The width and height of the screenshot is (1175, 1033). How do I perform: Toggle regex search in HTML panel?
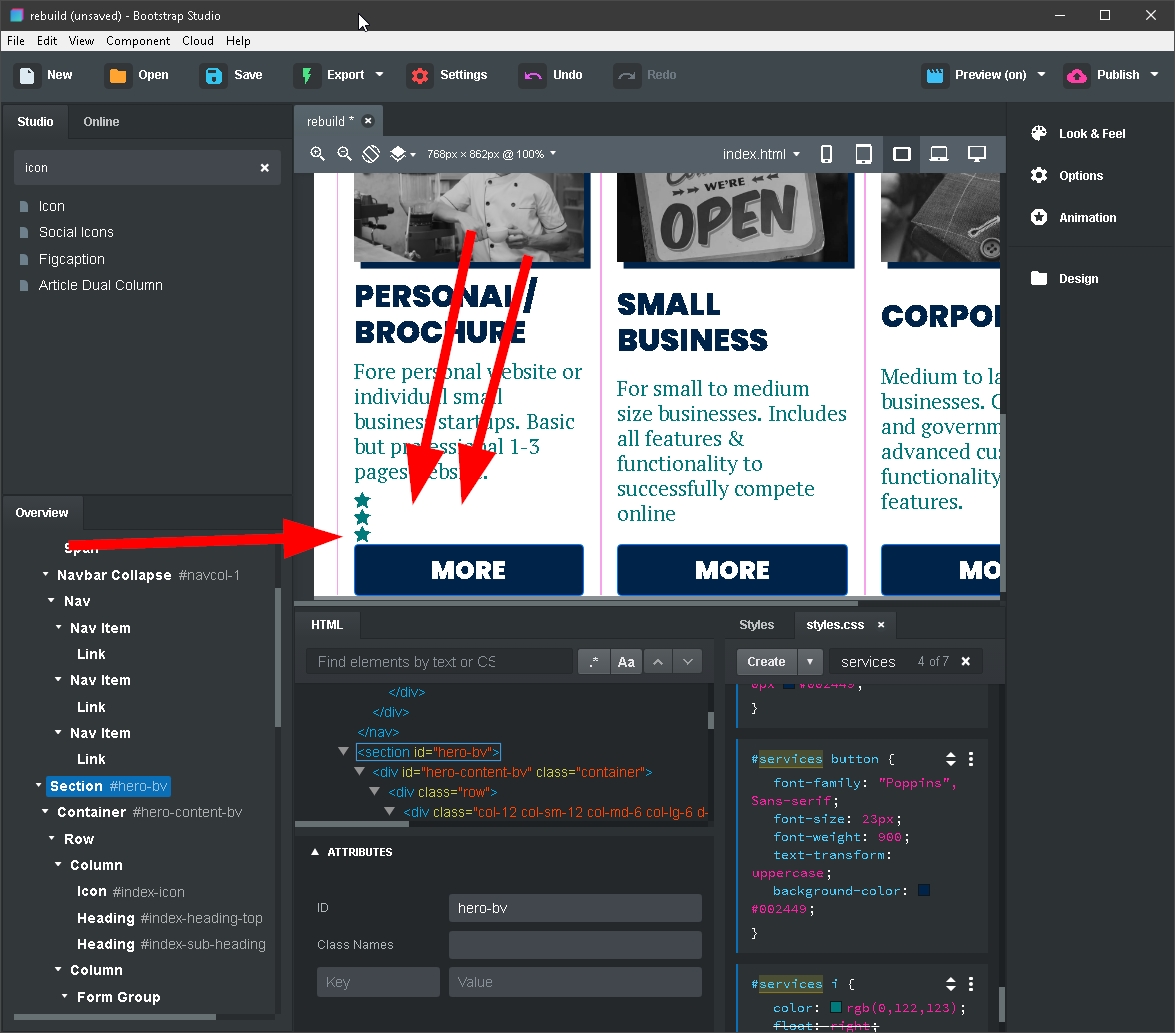pyautogui.click(x=593, y=661)
